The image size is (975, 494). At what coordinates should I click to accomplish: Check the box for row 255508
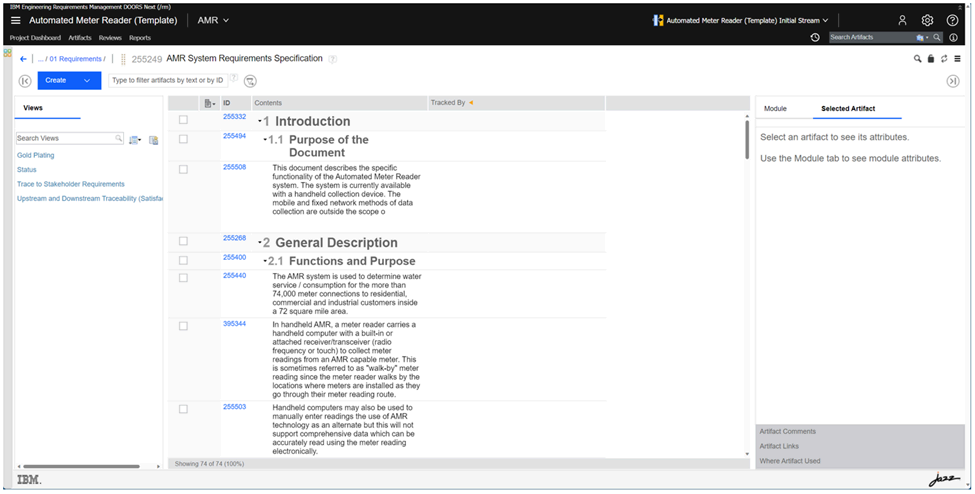pyautogui.click(x=183, y=169)
